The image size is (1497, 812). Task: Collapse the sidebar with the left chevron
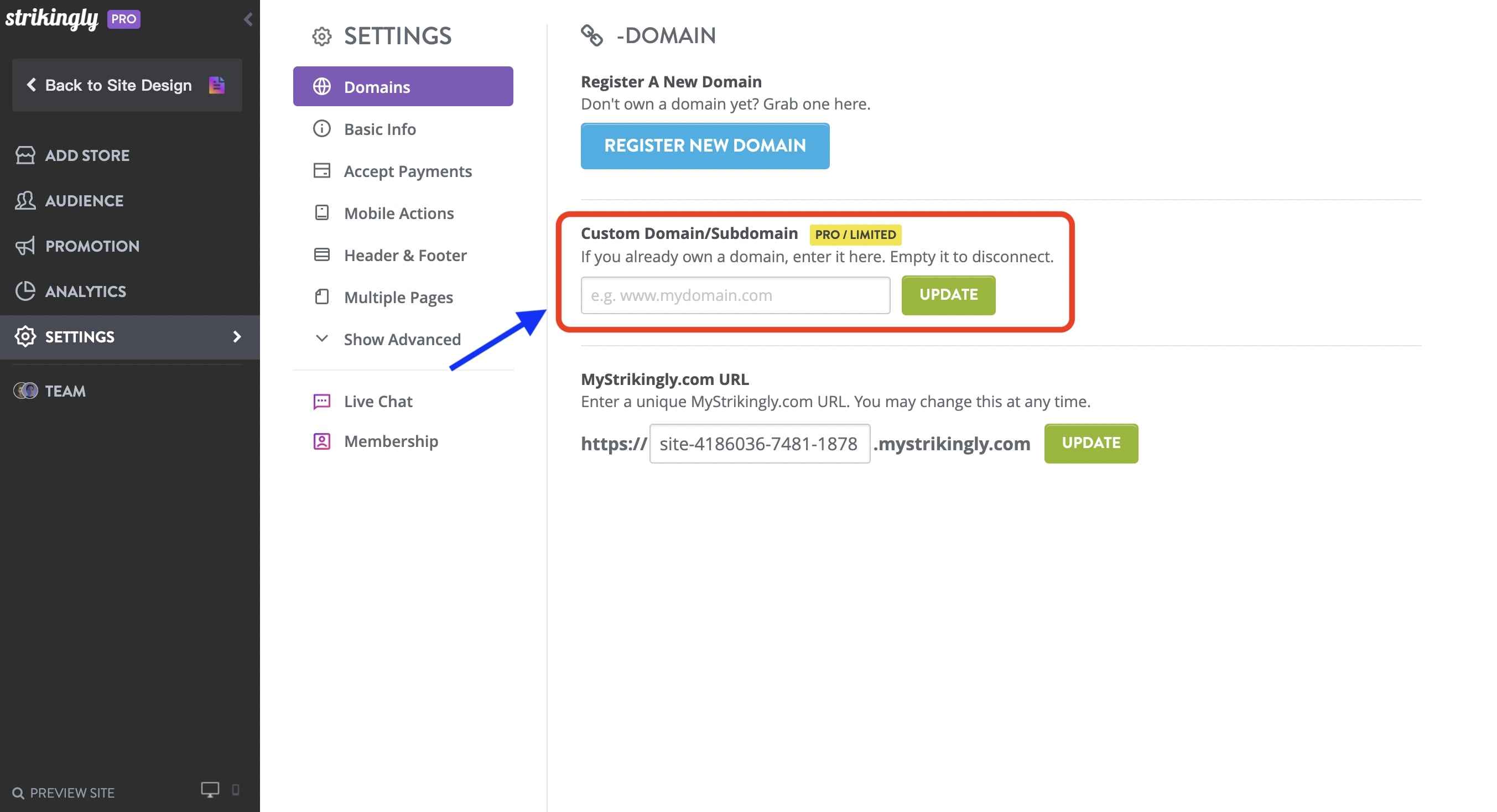coord(247,19)
